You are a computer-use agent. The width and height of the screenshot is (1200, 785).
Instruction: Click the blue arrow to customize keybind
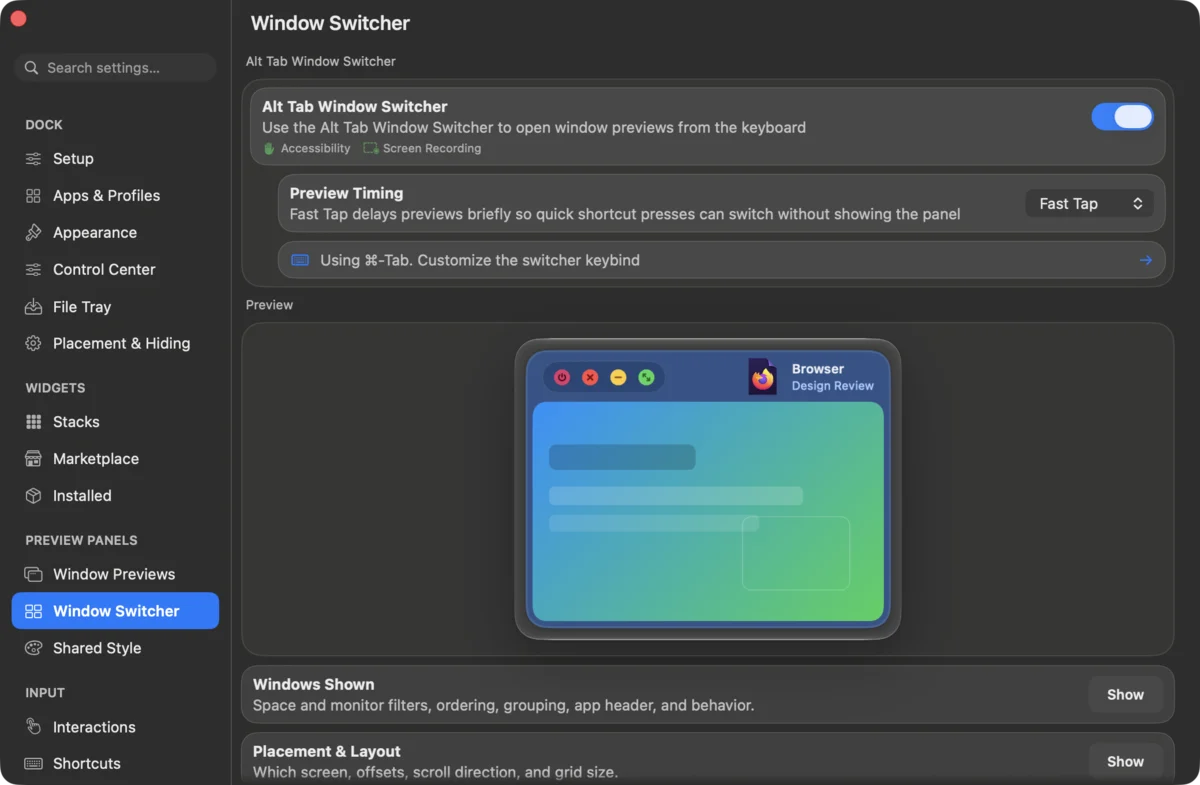coord(1145,260)
